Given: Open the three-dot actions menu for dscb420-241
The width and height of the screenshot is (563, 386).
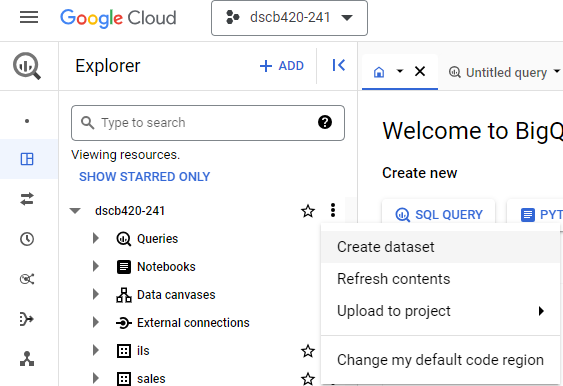Looking at the screenshot, I should click(x=333, y=210).
